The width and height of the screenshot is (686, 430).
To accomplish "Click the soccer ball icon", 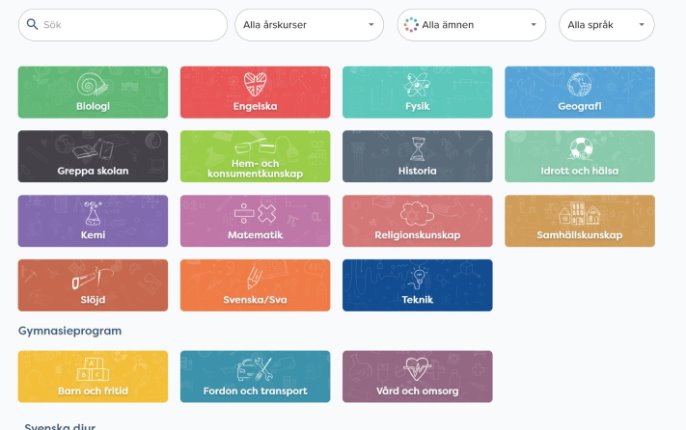I will (580, 149).
